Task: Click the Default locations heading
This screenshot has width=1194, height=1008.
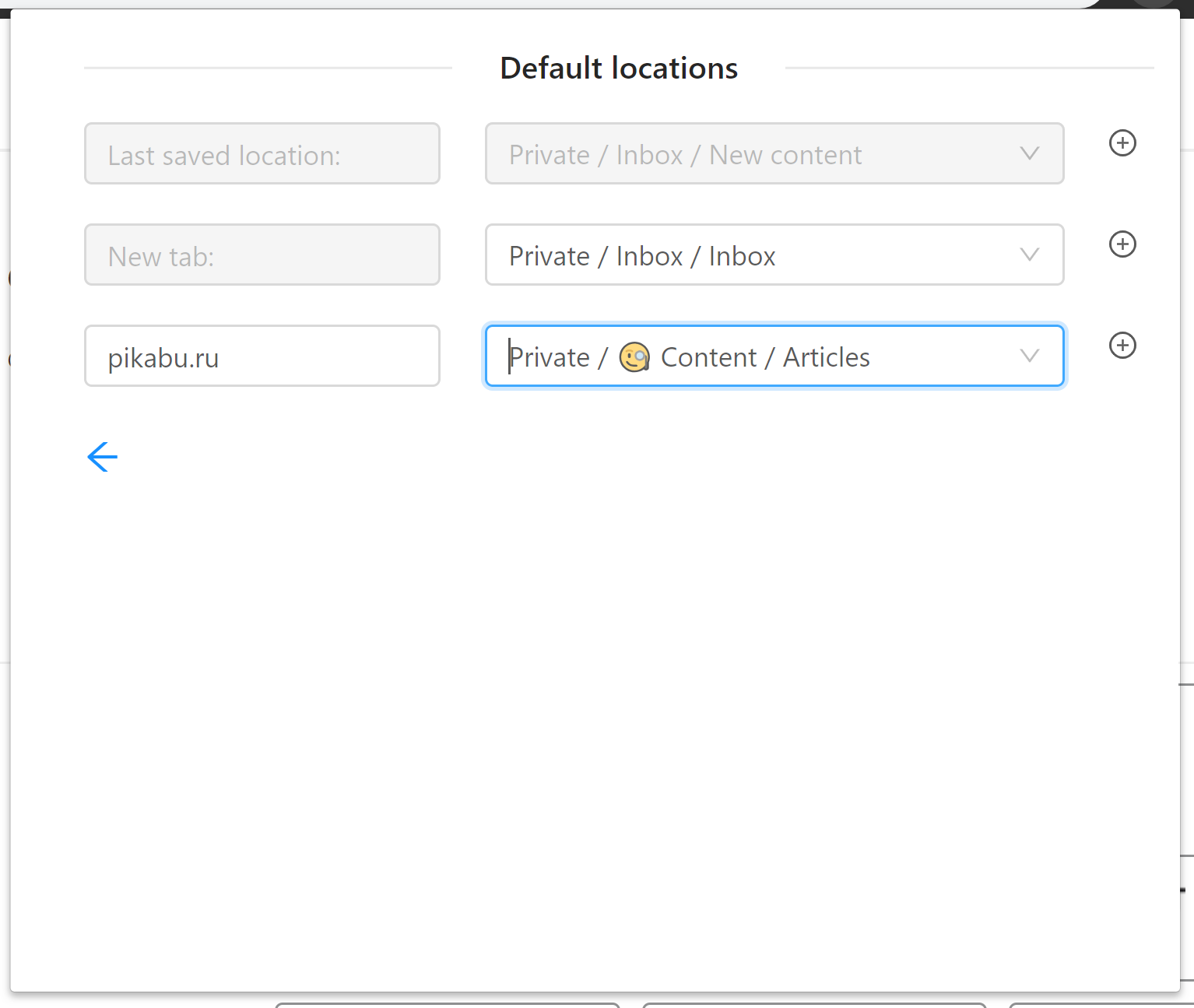Action: pyautogui.click(x=618, y=68)
